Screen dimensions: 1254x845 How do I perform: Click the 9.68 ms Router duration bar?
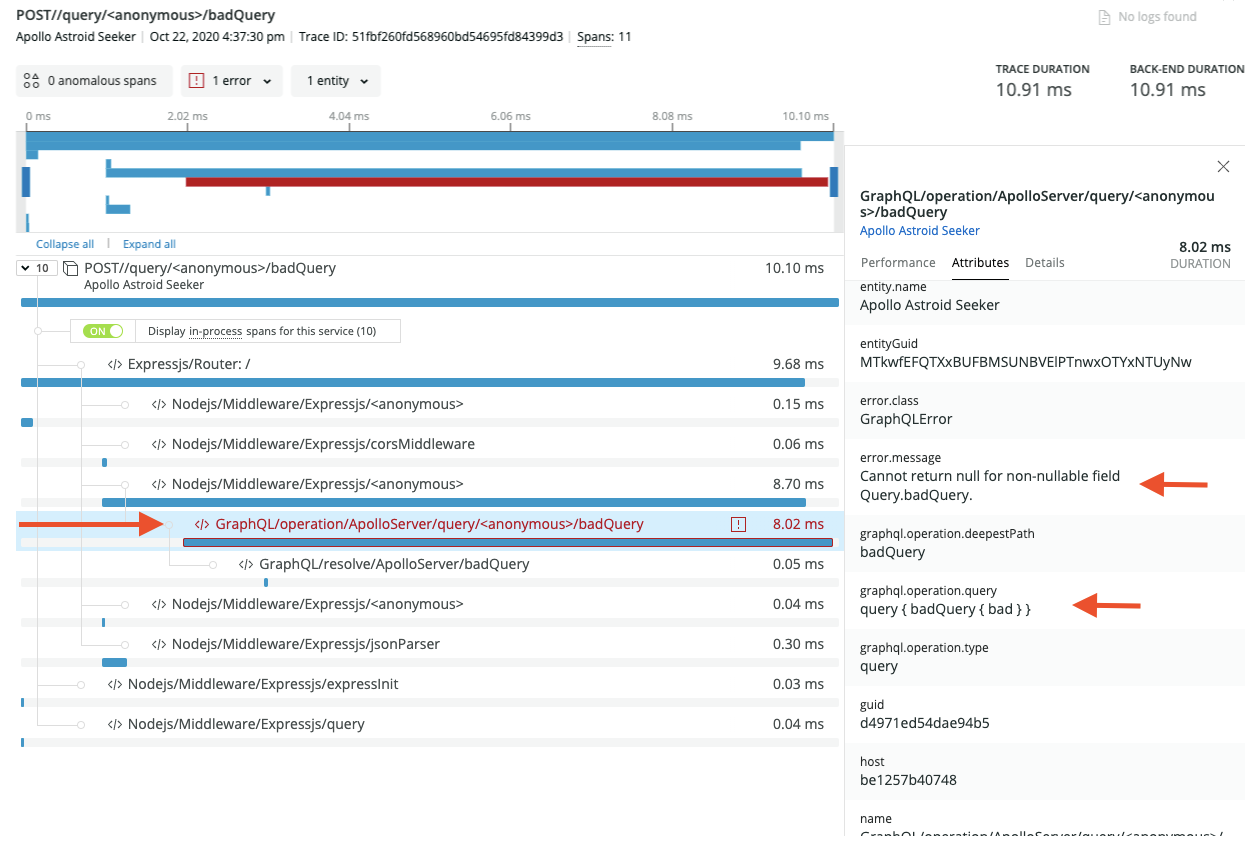tap(413, 382)
